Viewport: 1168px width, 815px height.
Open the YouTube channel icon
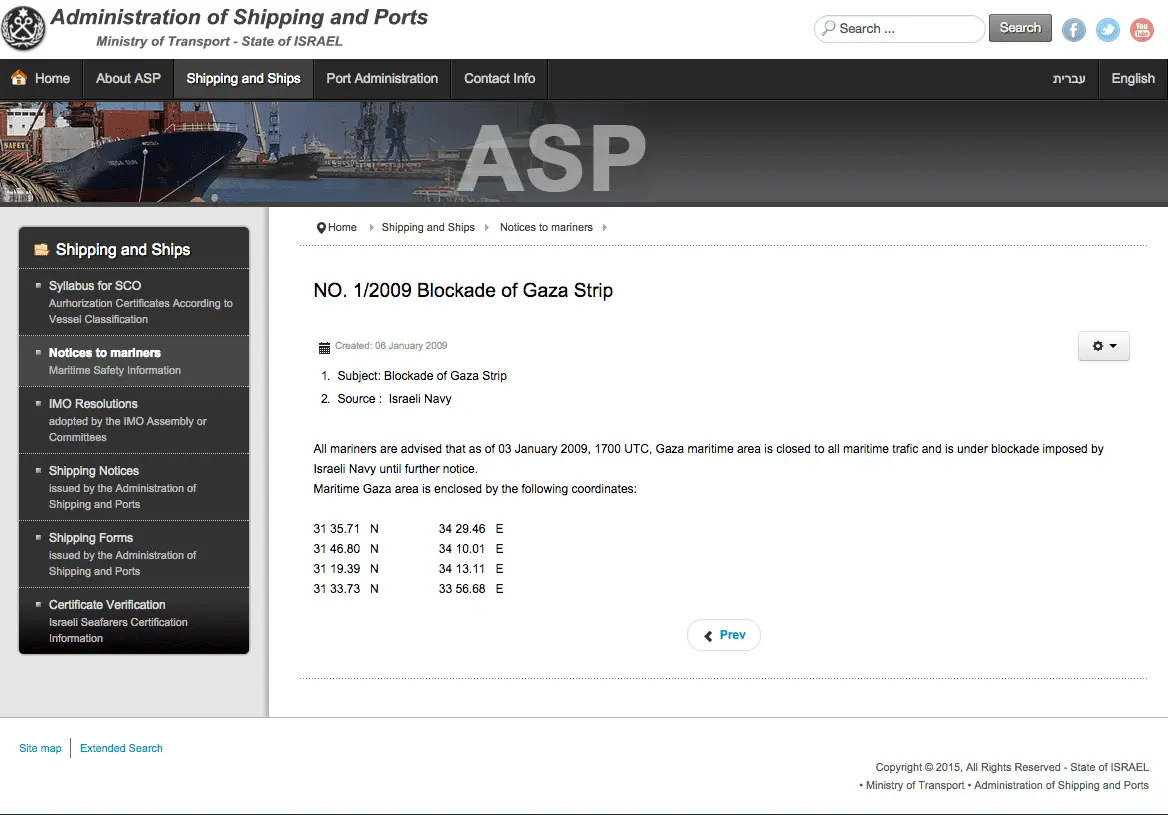pos(1141,30)
